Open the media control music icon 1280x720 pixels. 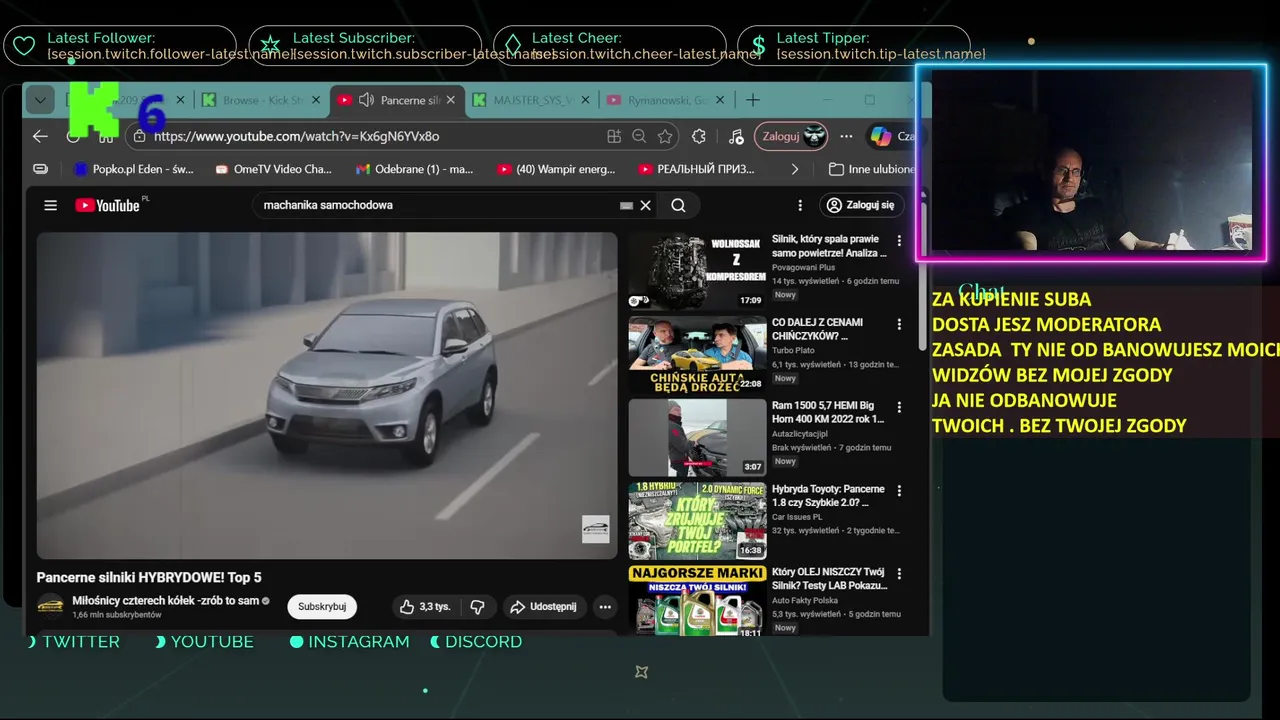(736, 136)
